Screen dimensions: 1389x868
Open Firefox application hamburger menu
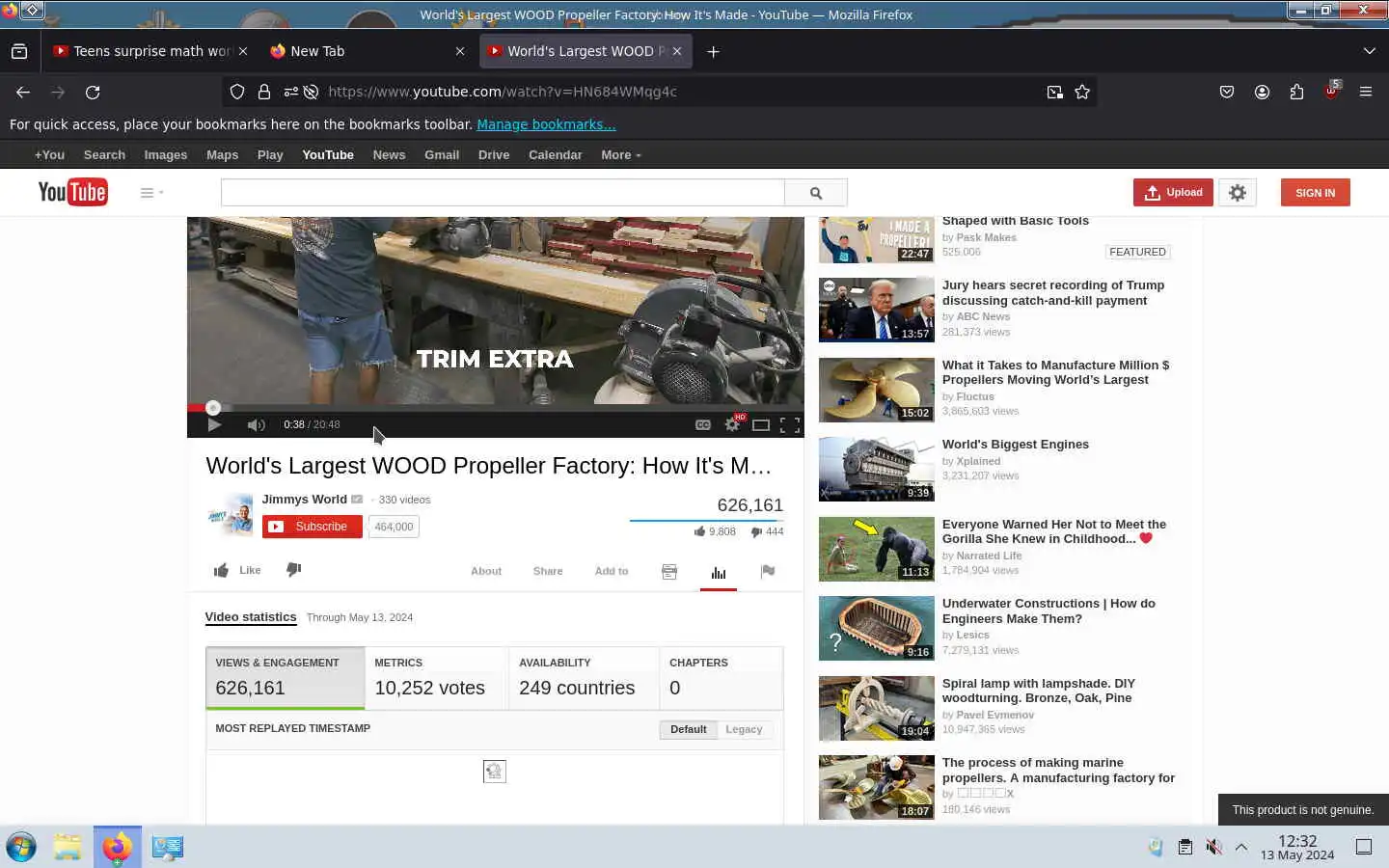[x=1366, y=92]
